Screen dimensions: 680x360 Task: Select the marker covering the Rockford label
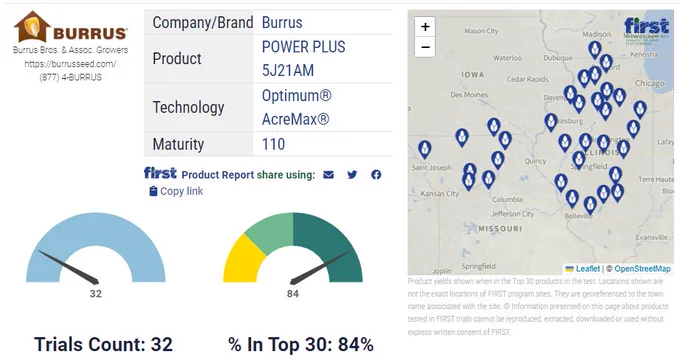point(606,64)
